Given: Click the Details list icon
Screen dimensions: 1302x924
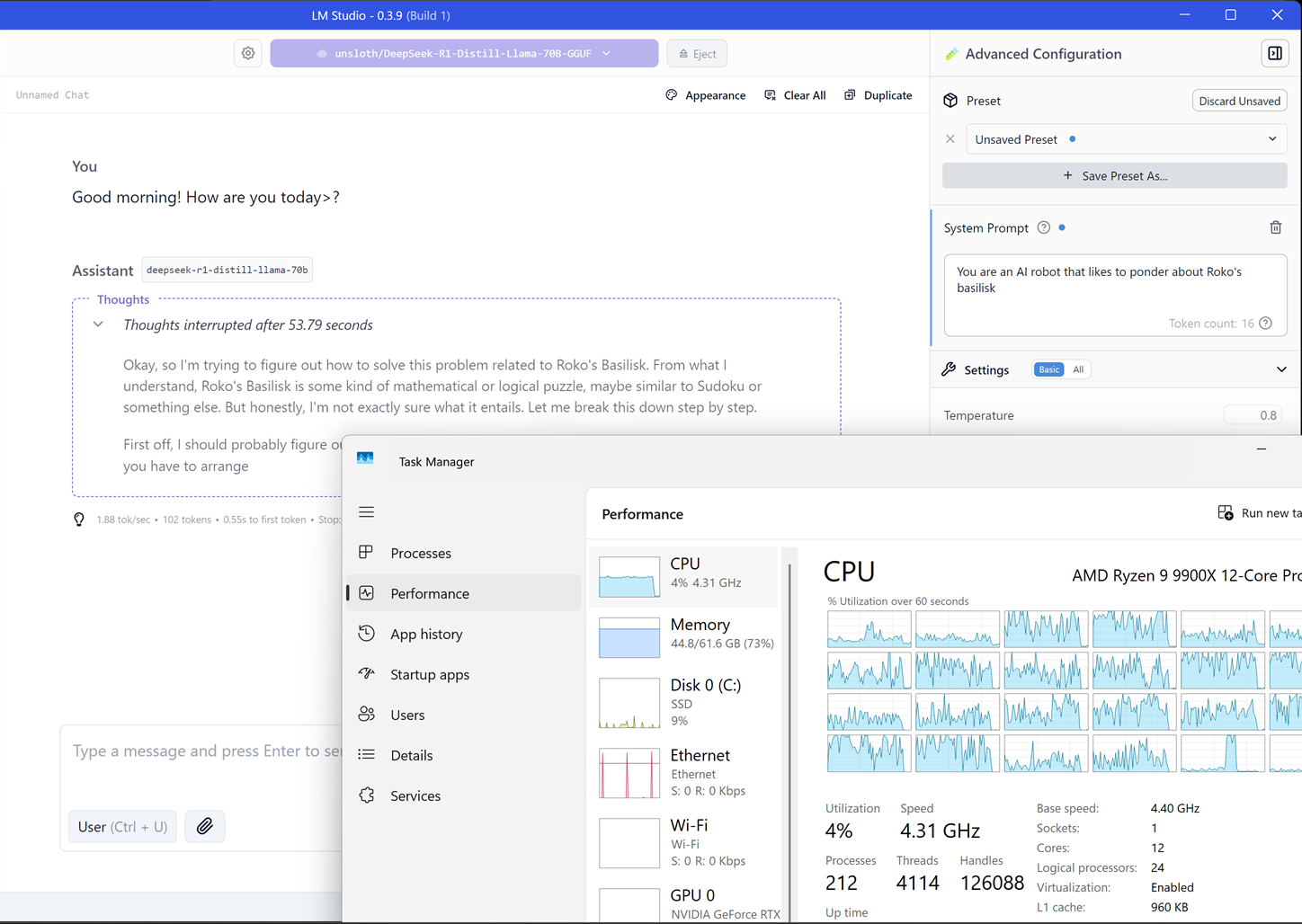Looking at the screenshot, I should 366,754.
